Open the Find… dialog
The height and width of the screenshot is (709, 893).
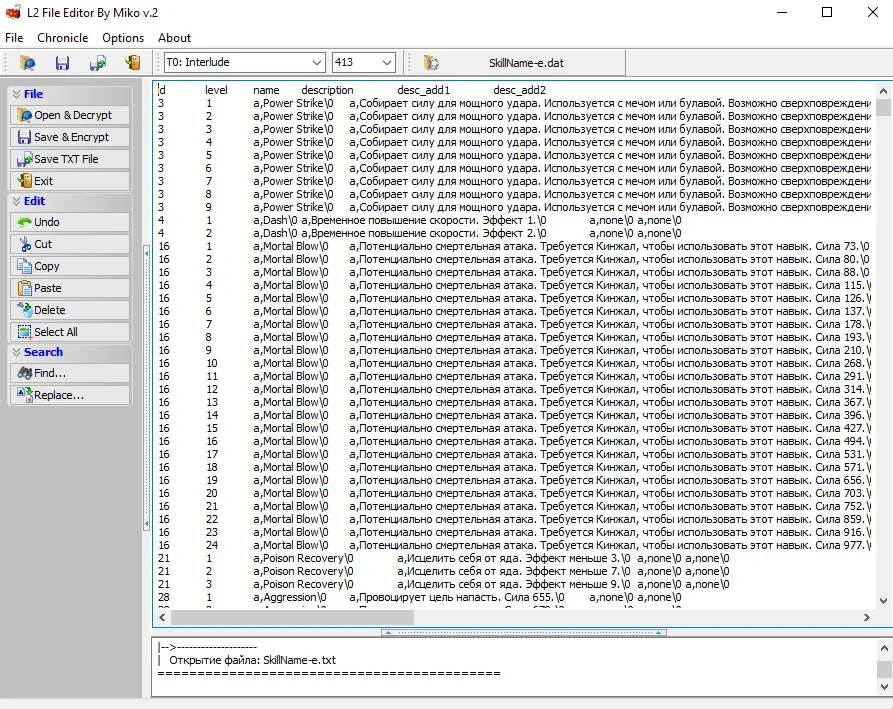click(70, 373)
